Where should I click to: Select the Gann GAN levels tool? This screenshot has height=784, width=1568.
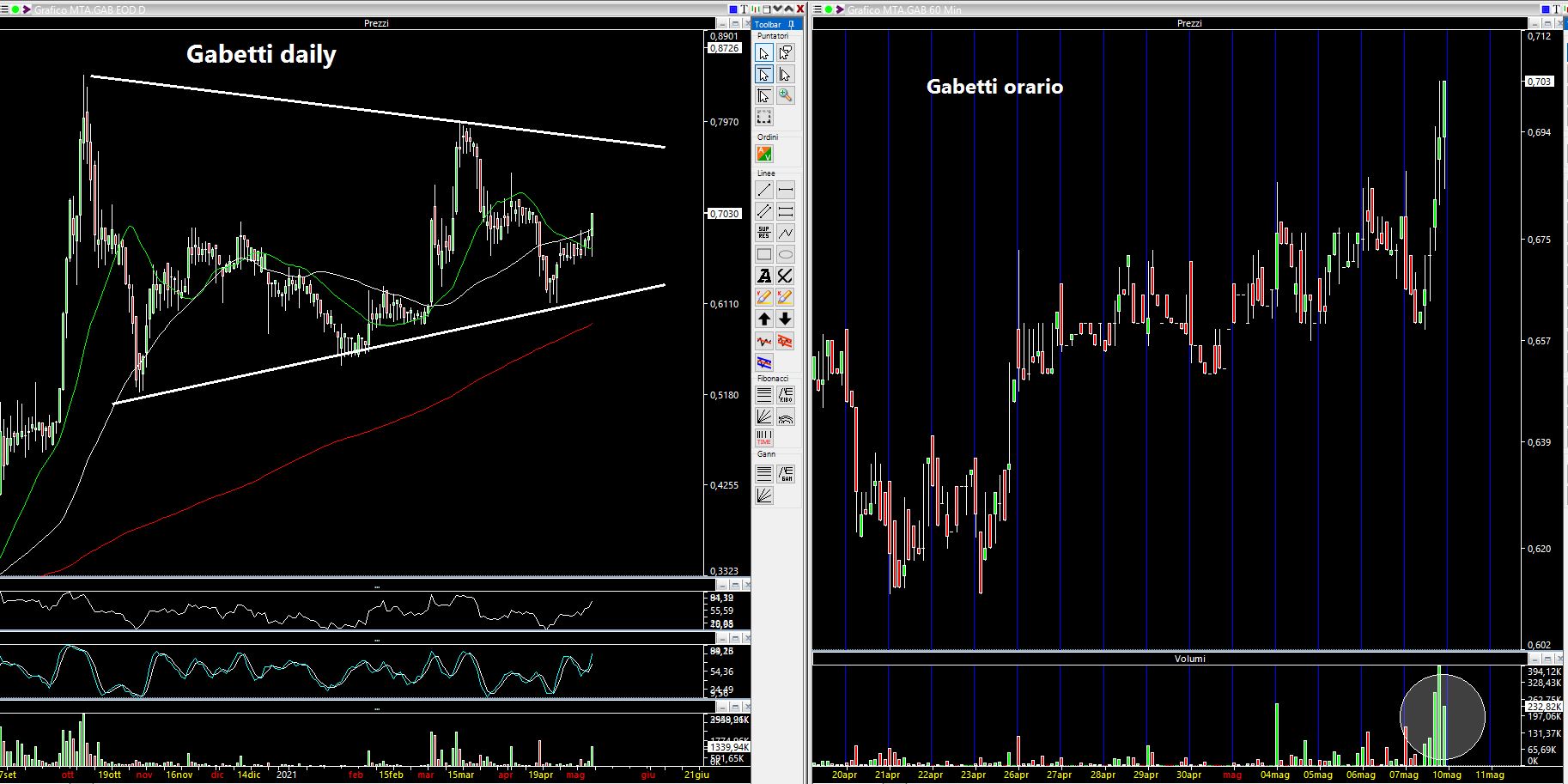786,474
